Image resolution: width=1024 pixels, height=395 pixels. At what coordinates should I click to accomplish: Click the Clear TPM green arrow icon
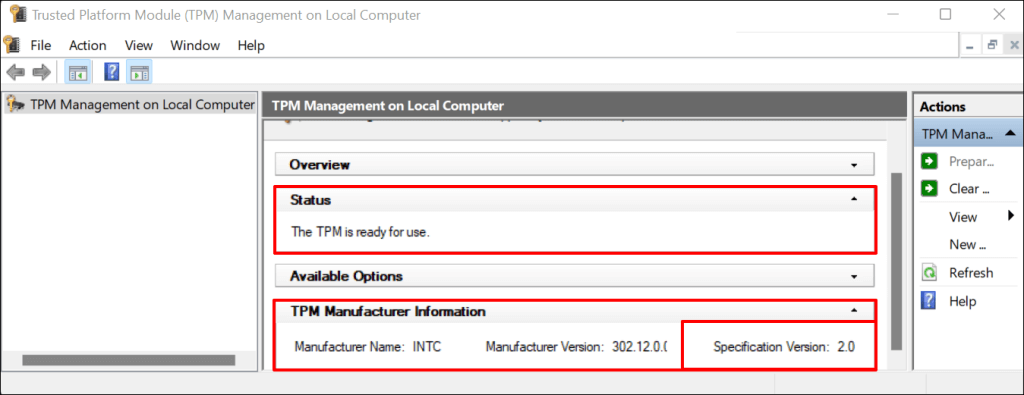click(x=929, y=189)
